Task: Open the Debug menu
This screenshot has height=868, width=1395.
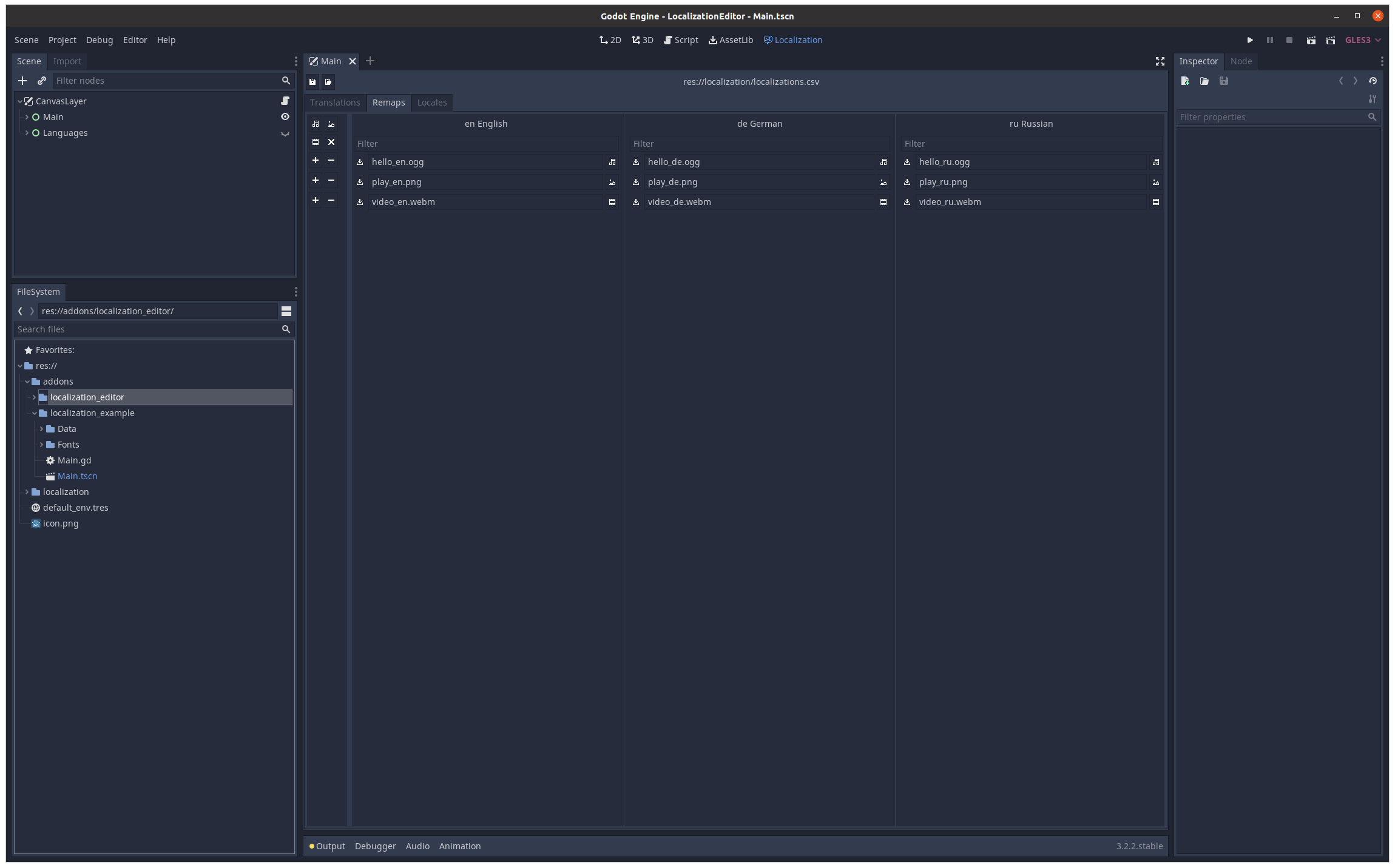Action: click(100, 40)
